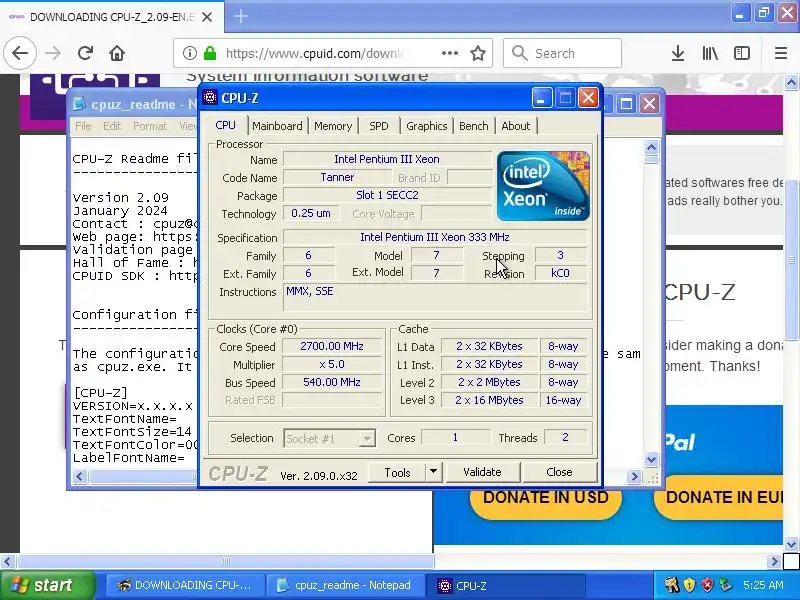The width and height of the screenshot is (800, 600).
Task: Switch to the Memory tab
Action: tap(333, 126)
